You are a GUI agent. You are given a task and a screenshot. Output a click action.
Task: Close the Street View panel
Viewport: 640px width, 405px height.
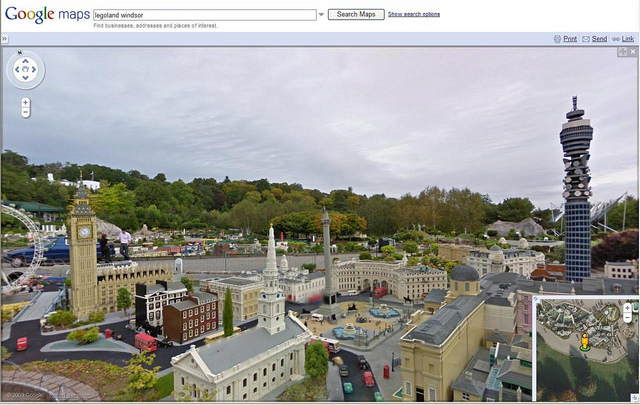pos(632,51)
